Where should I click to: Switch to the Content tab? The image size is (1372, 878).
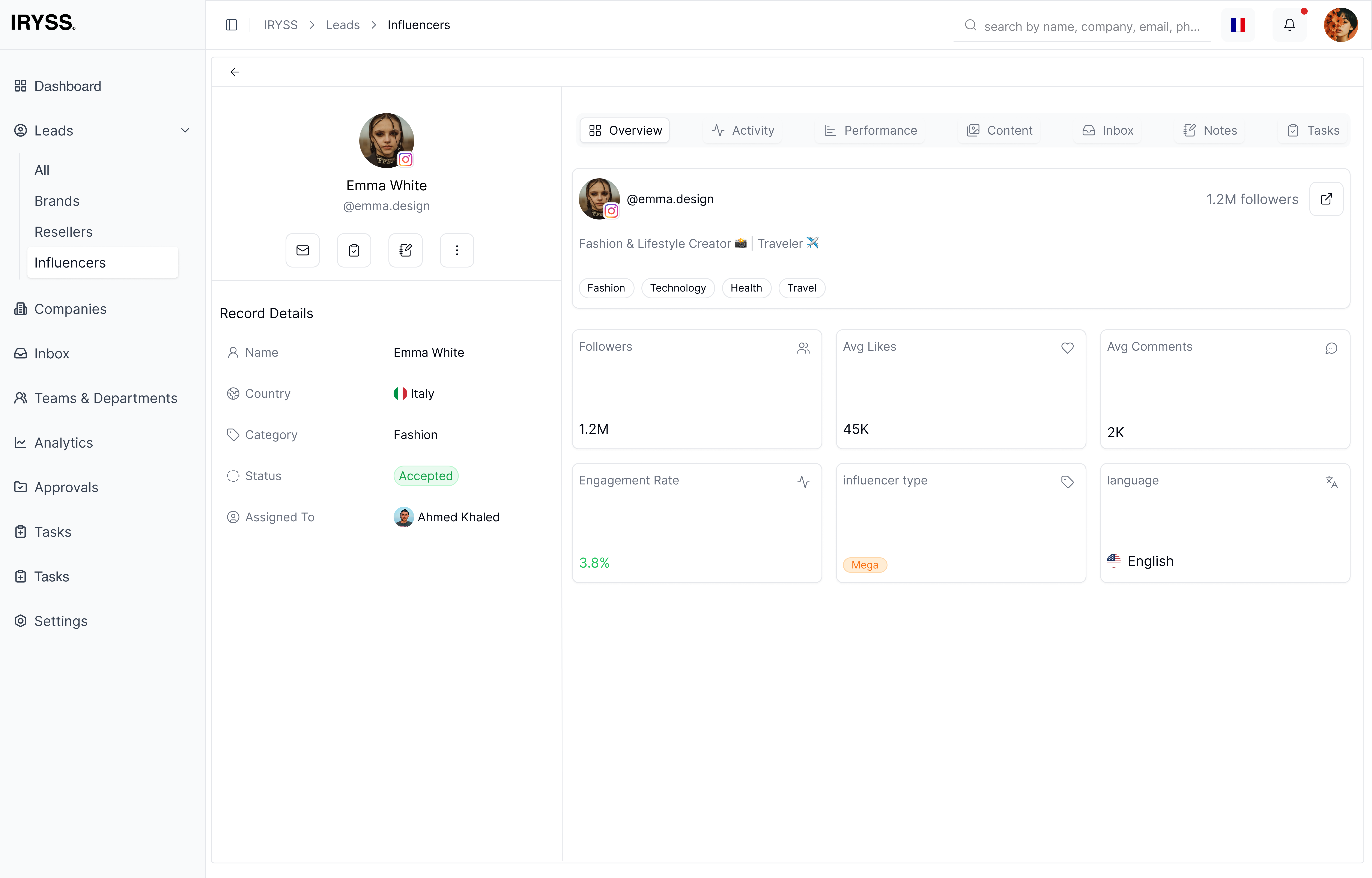pos(999,131)
